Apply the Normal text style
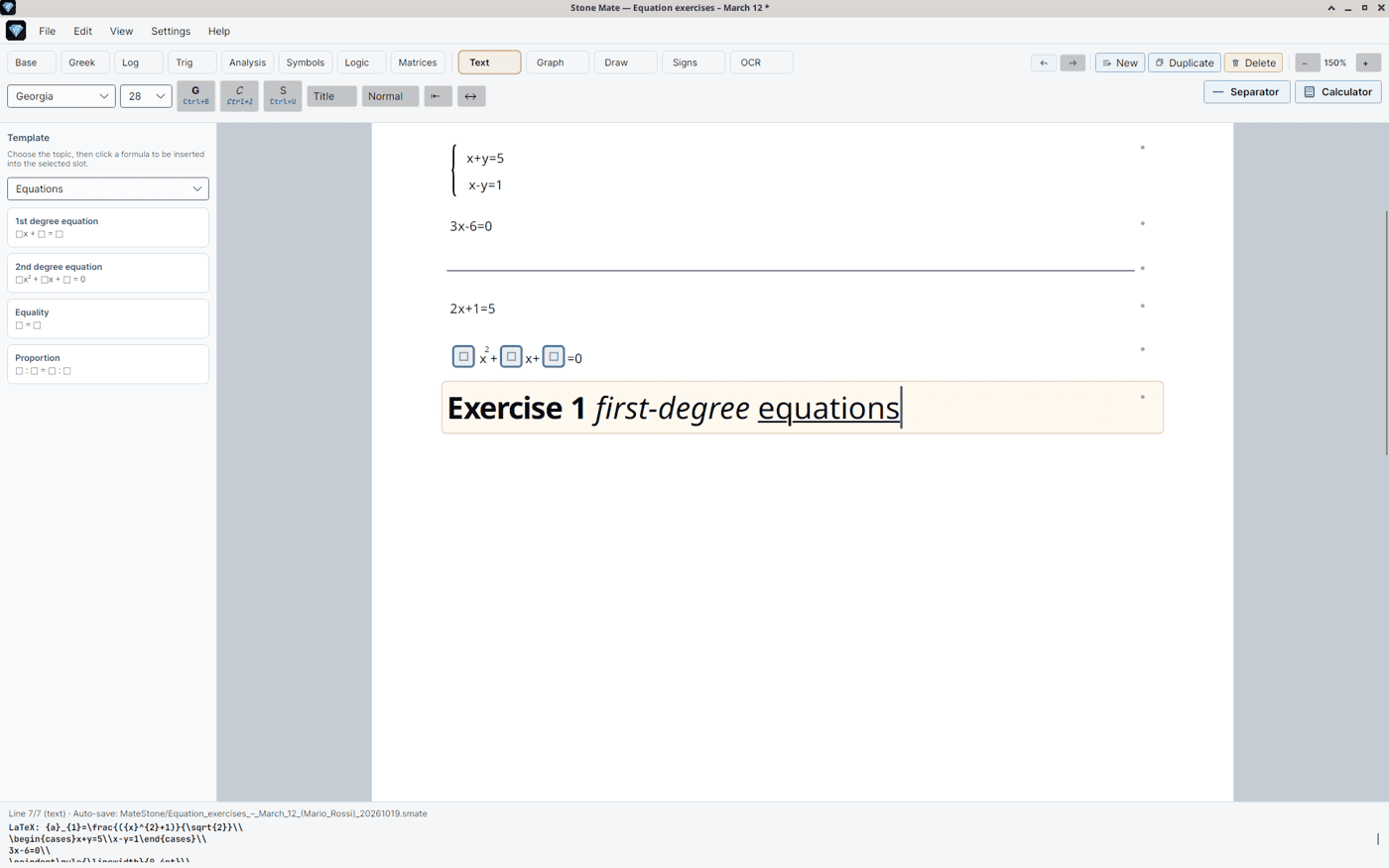Screen dimensions: 1389x868 point(390,96)
